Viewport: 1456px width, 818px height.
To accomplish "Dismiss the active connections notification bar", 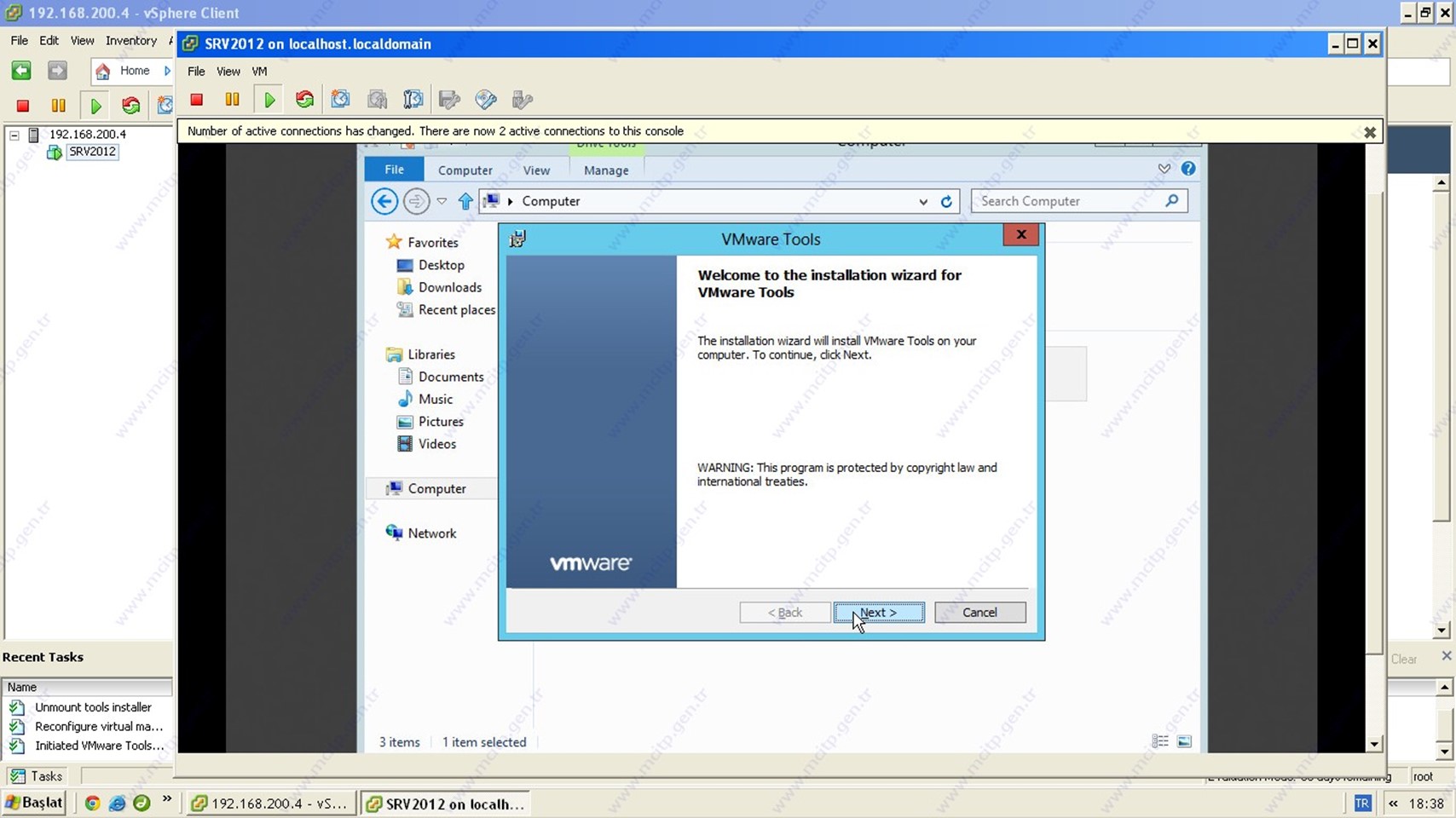I will (1369, 132).
